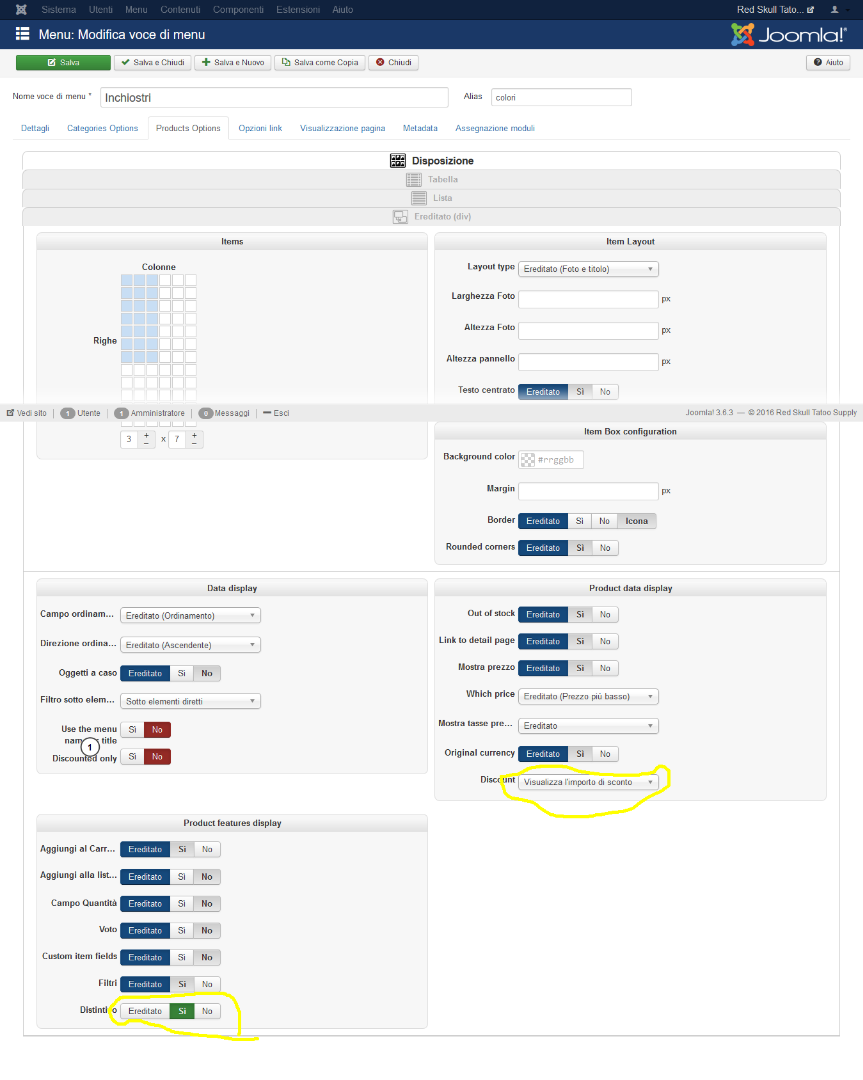
Task: Choose the Ereditato (div) layout option
Action: pos(432,217)
